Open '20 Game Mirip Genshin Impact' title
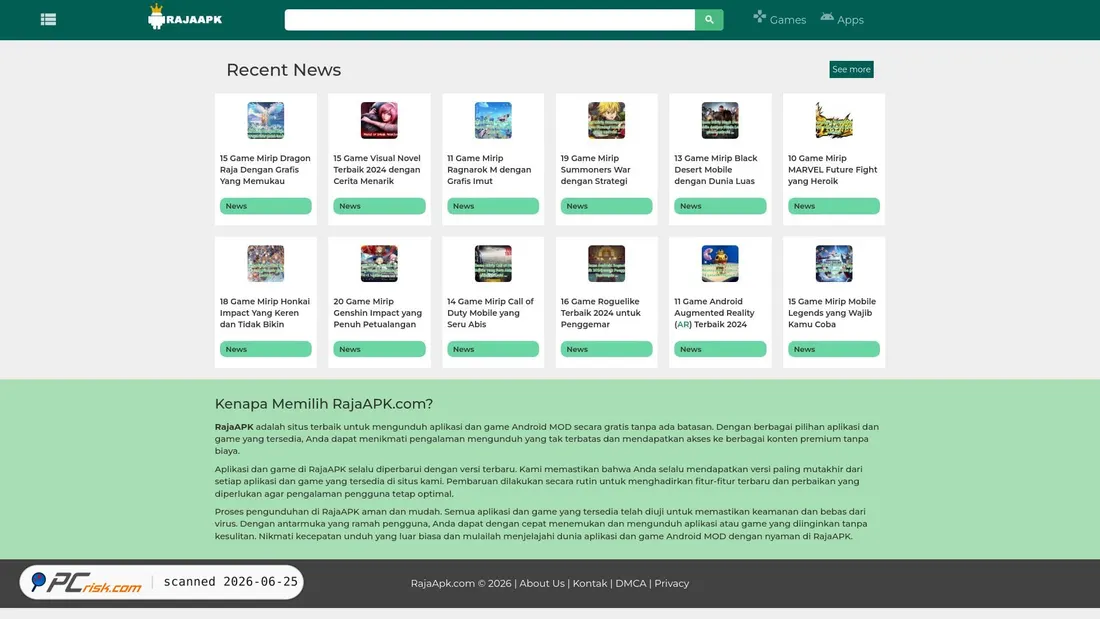Image resolution: width=1100 pixels, height=619 pixels. point(378,313)
